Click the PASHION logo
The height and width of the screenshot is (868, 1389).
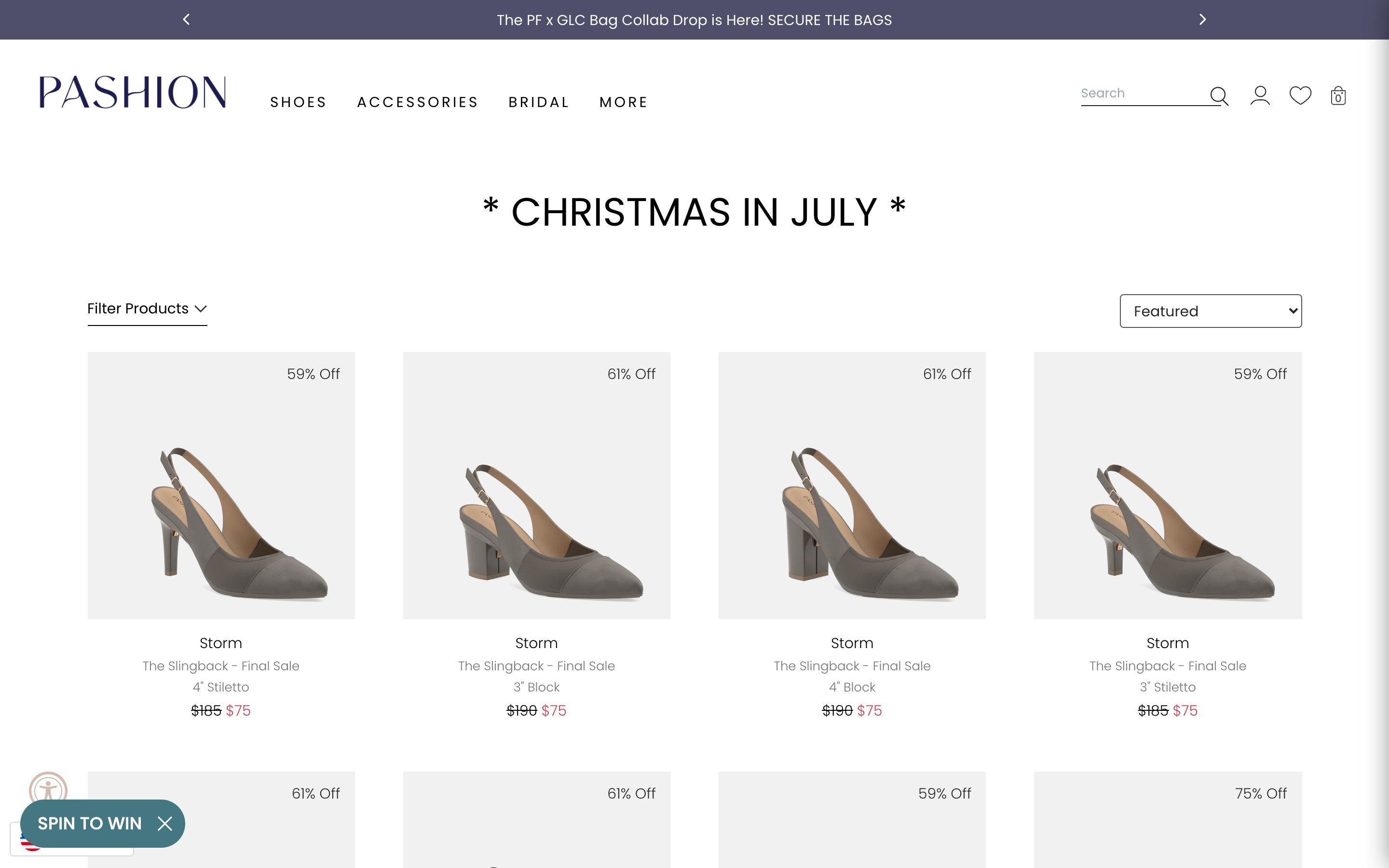[132, 94]
